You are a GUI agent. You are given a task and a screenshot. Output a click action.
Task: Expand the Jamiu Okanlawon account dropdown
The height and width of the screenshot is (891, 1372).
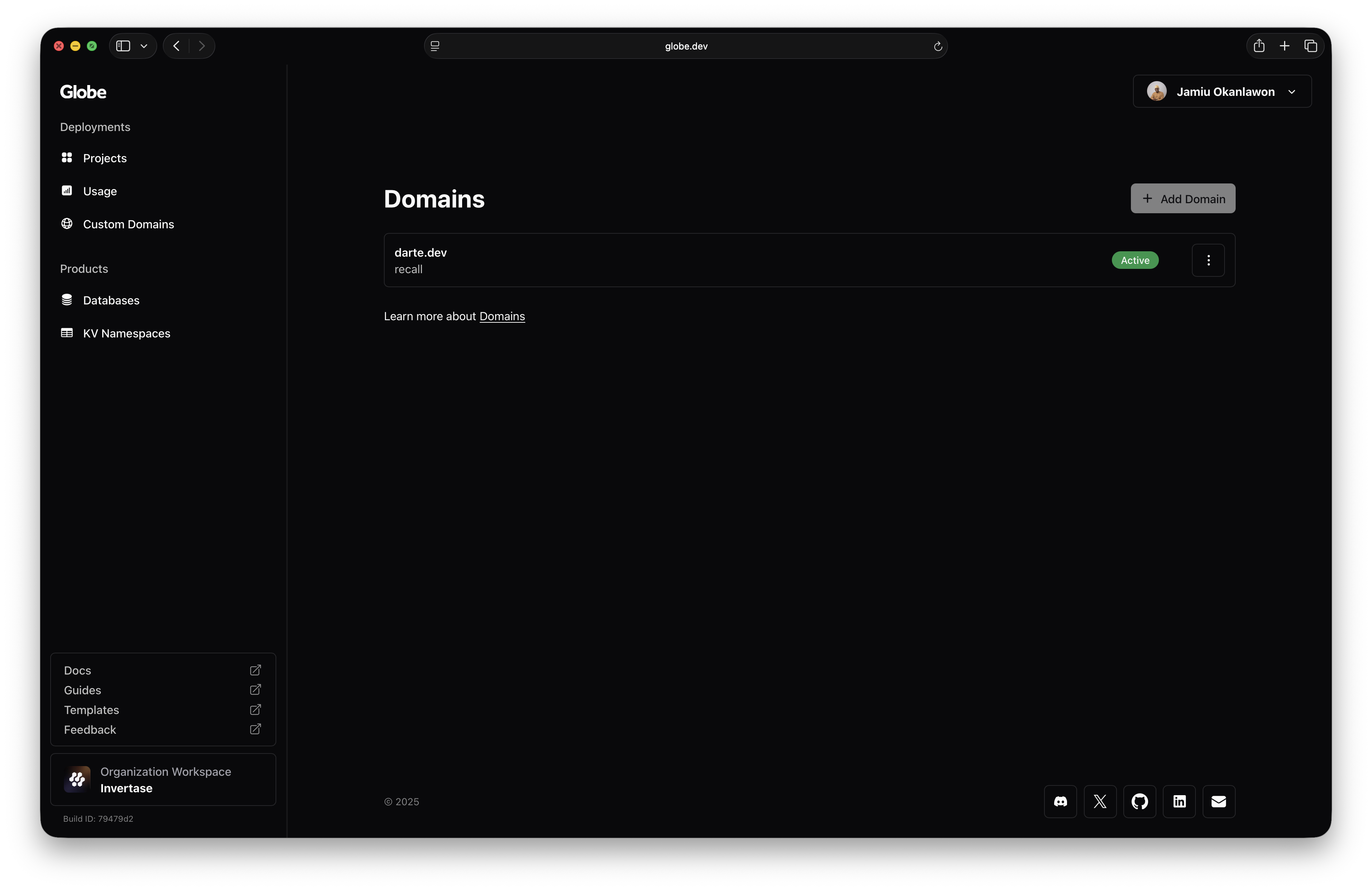click(1222, 92)
